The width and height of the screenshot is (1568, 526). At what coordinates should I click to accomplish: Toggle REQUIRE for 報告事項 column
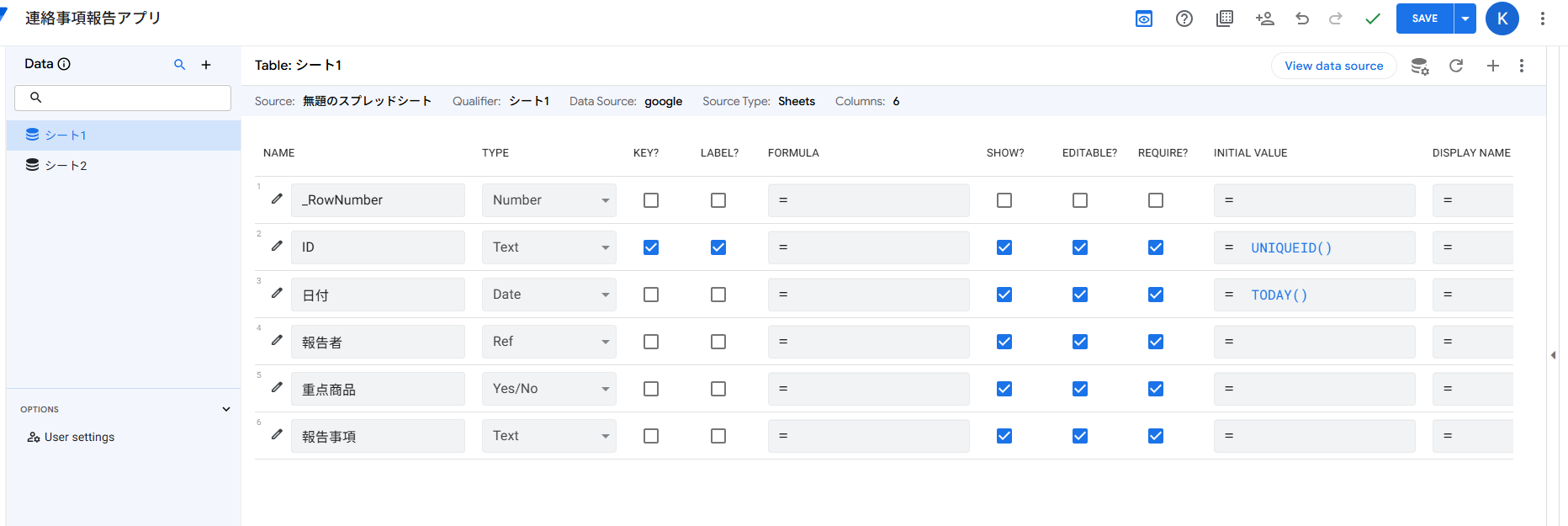(x=1156, y=436)
